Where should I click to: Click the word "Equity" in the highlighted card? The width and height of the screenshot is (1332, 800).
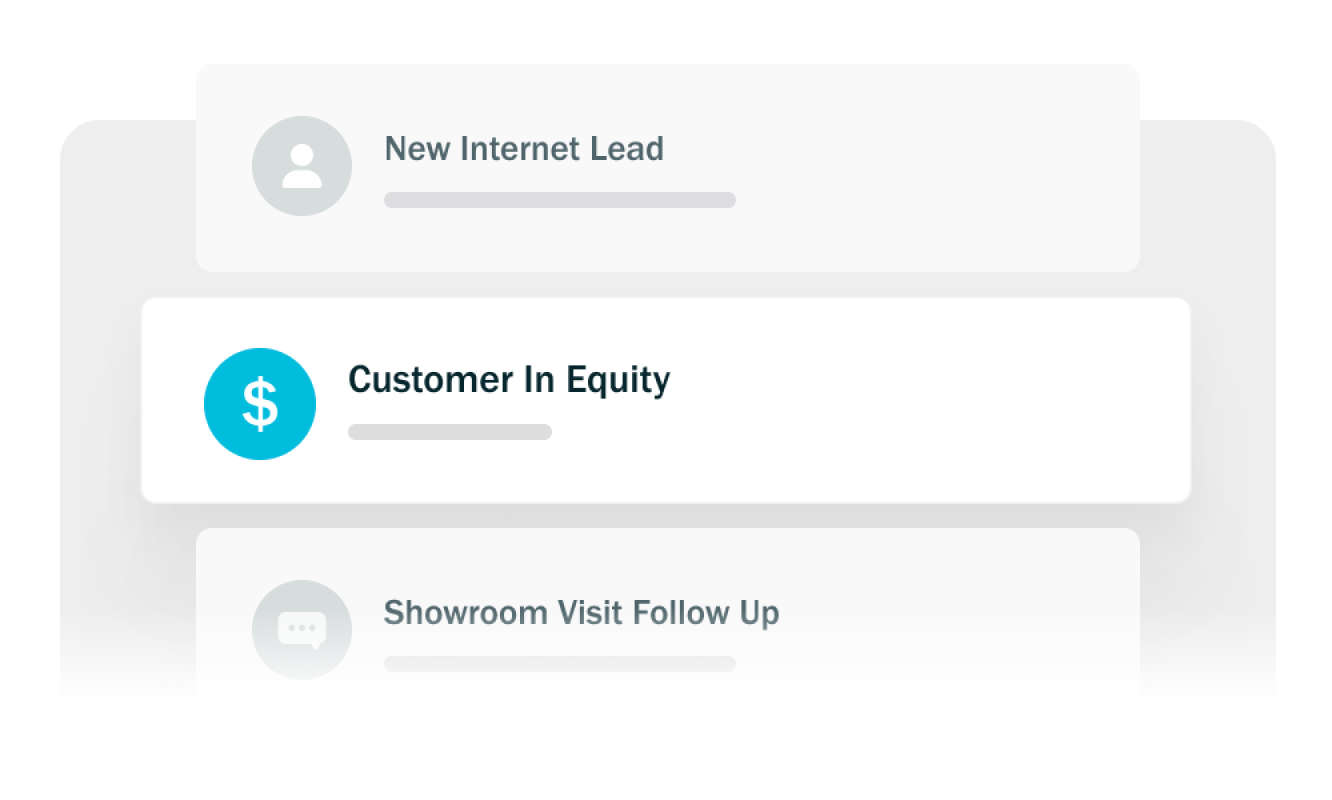point(618,380)
